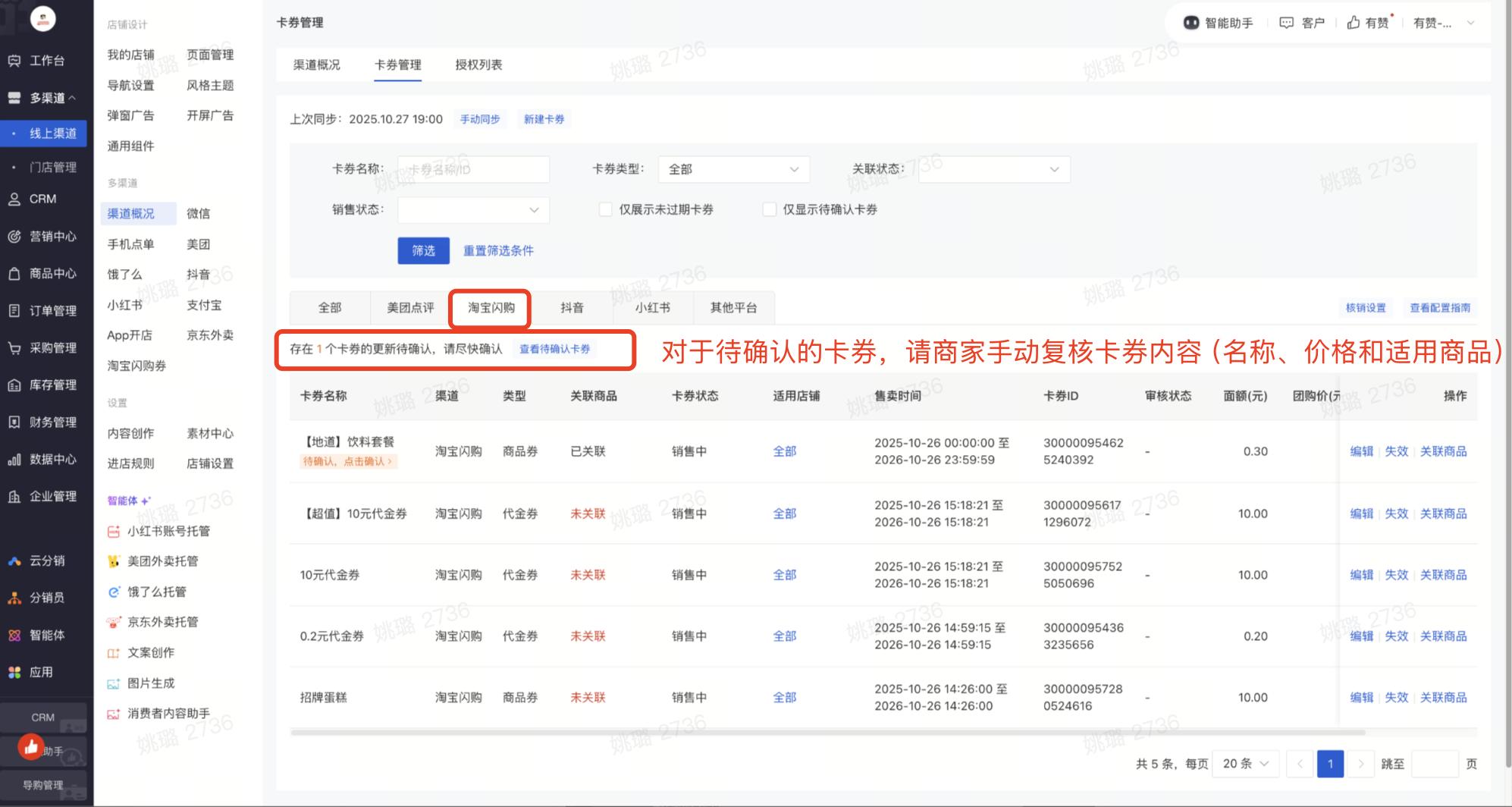Image resolution: width=1512 pixels, height=807 pixels.
Task: Focus the 卡券名称 search input field
Action: click(474, 170)
